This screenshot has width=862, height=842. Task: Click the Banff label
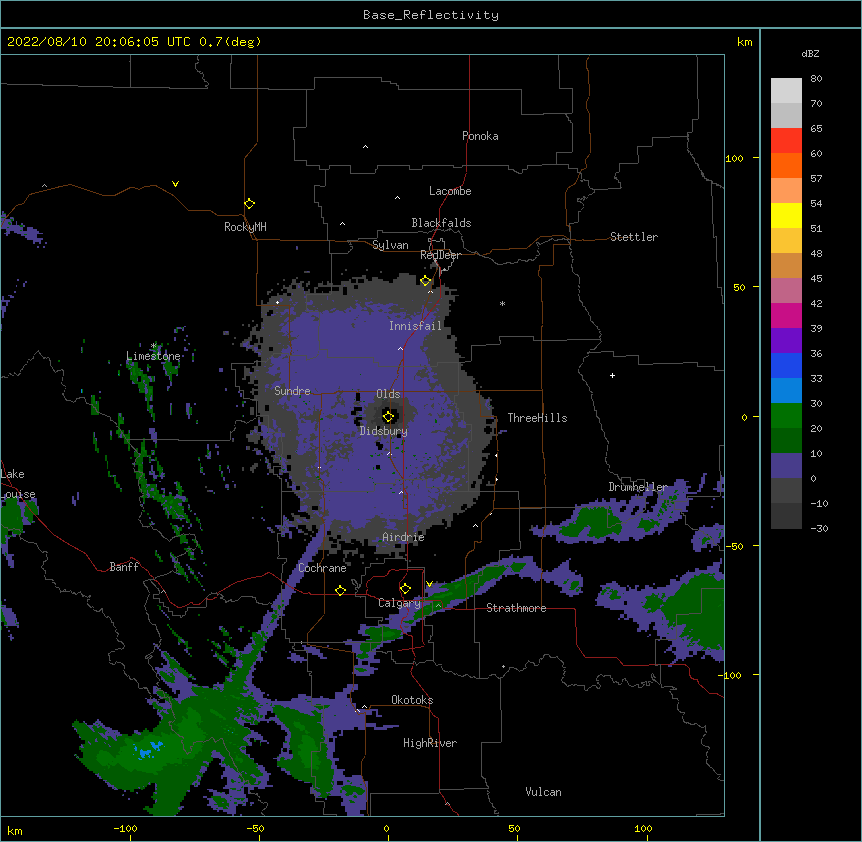pos(124,567)
